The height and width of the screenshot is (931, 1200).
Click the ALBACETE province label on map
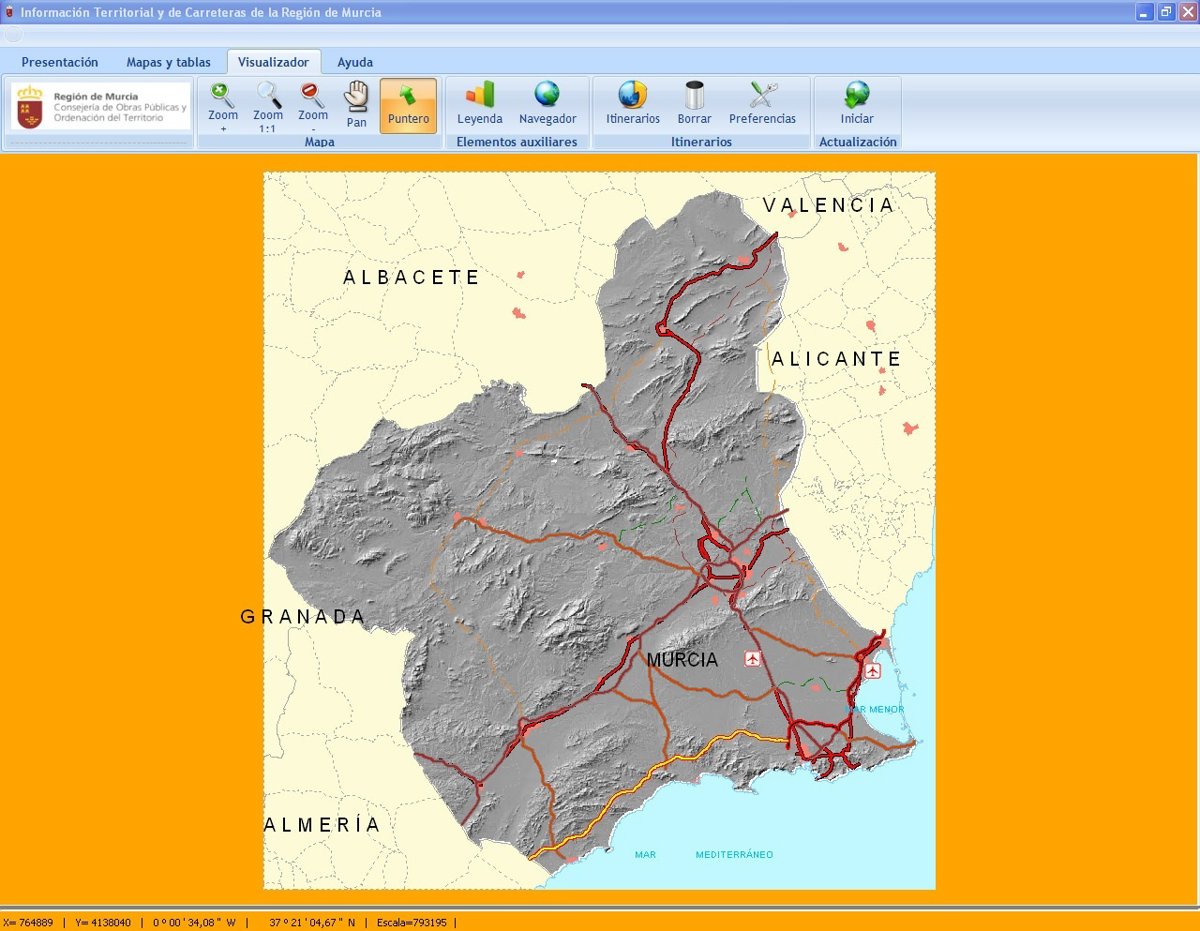pos(412,277)
